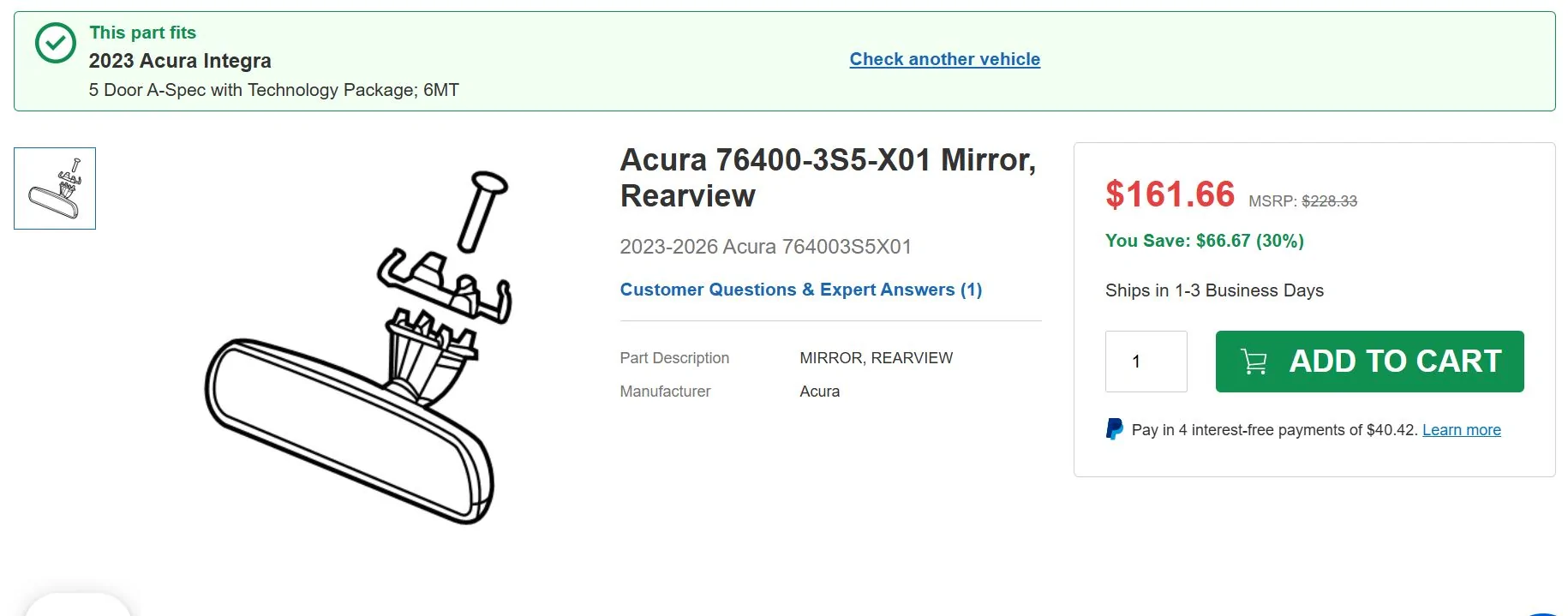The height and width of the screenshot is (616, 1568).
Task: Click ADD TO CART
Action: point(1368,361)
